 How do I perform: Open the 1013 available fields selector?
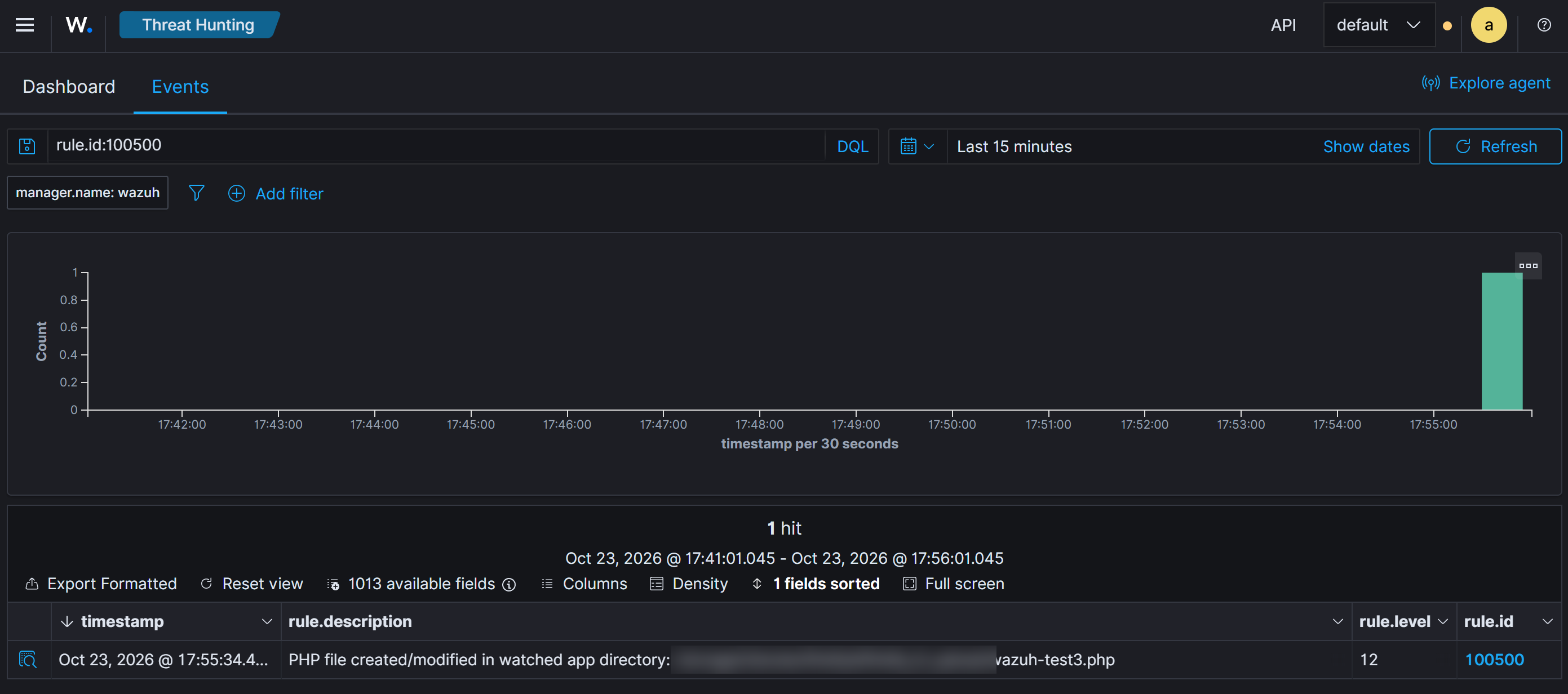pyautogui.click(x=411, y=584)
